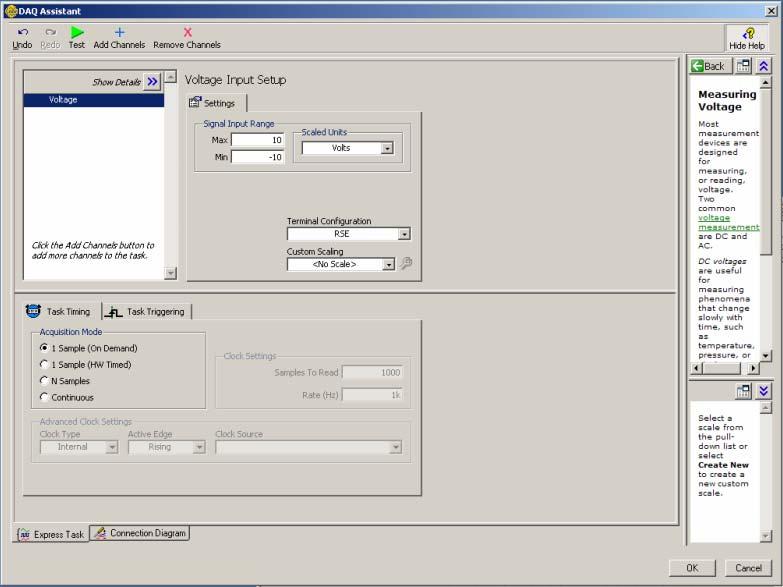The height and width of the screenshot is (587, 783).
Task: Select N Samples acquisition mode
Action: point(44,381)
